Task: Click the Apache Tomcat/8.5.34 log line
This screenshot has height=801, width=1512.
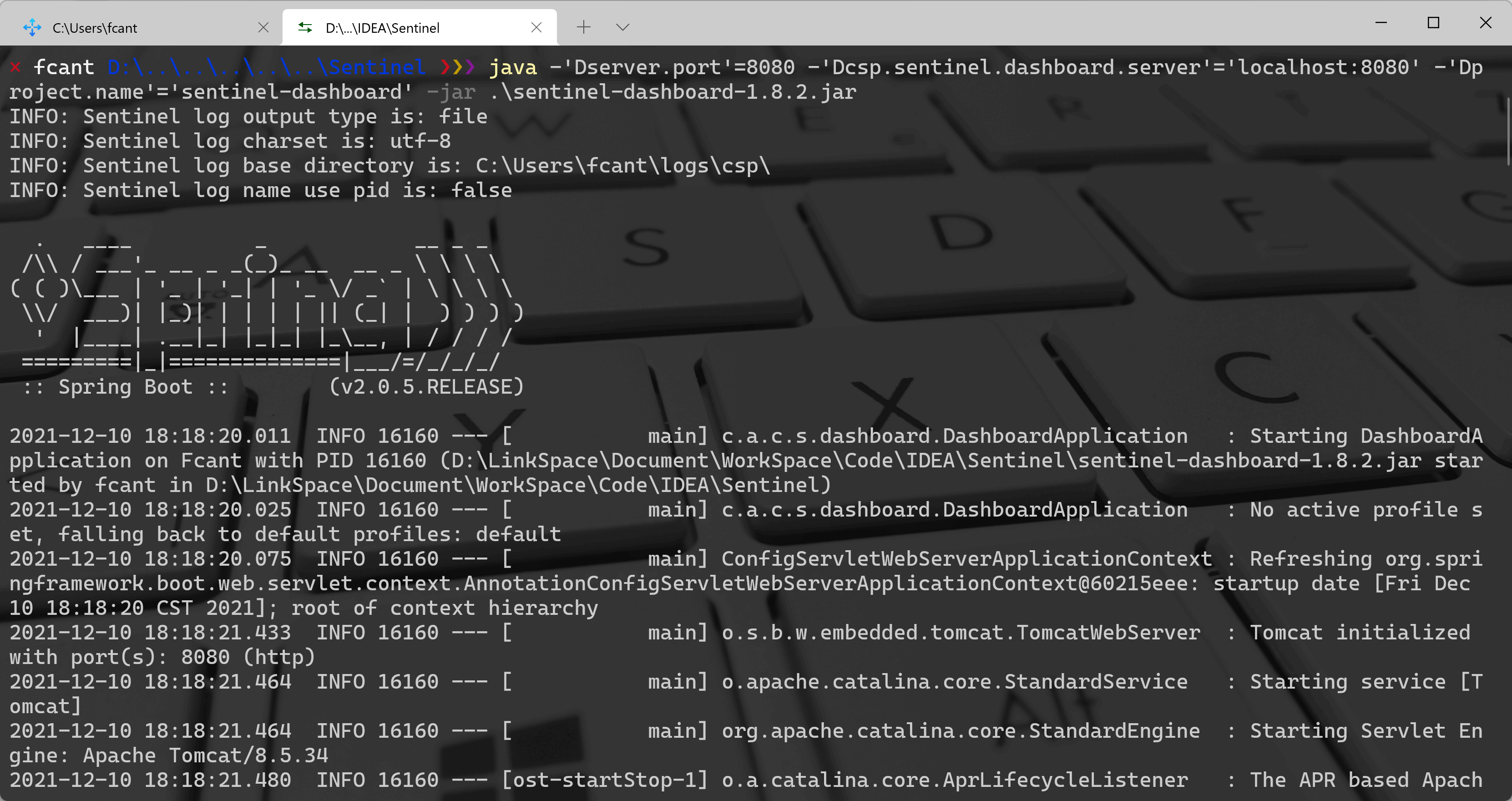Action: 205,755
